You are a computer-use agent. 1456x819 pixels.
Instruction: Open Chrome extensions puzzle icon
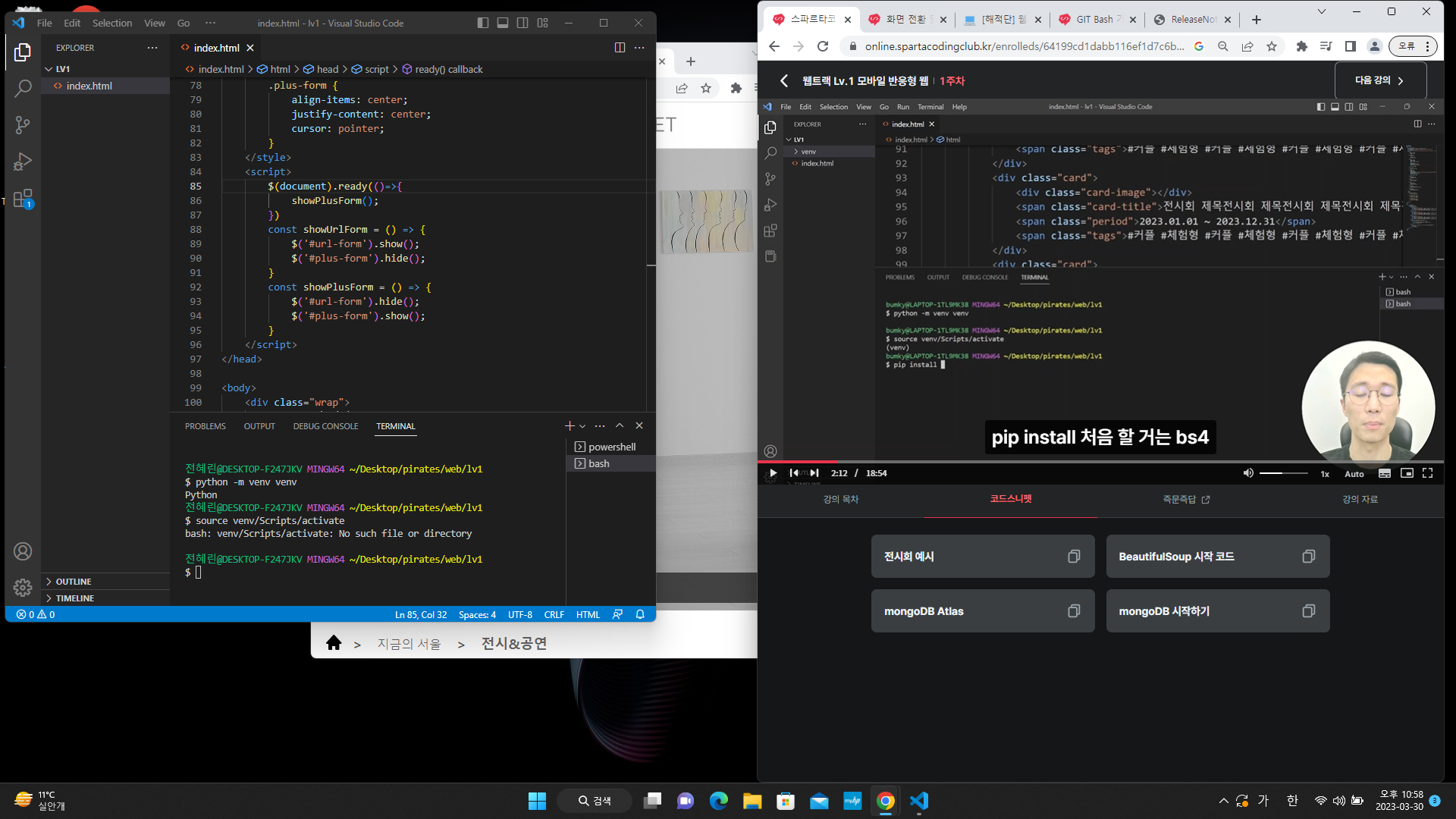click(1302, 46)
